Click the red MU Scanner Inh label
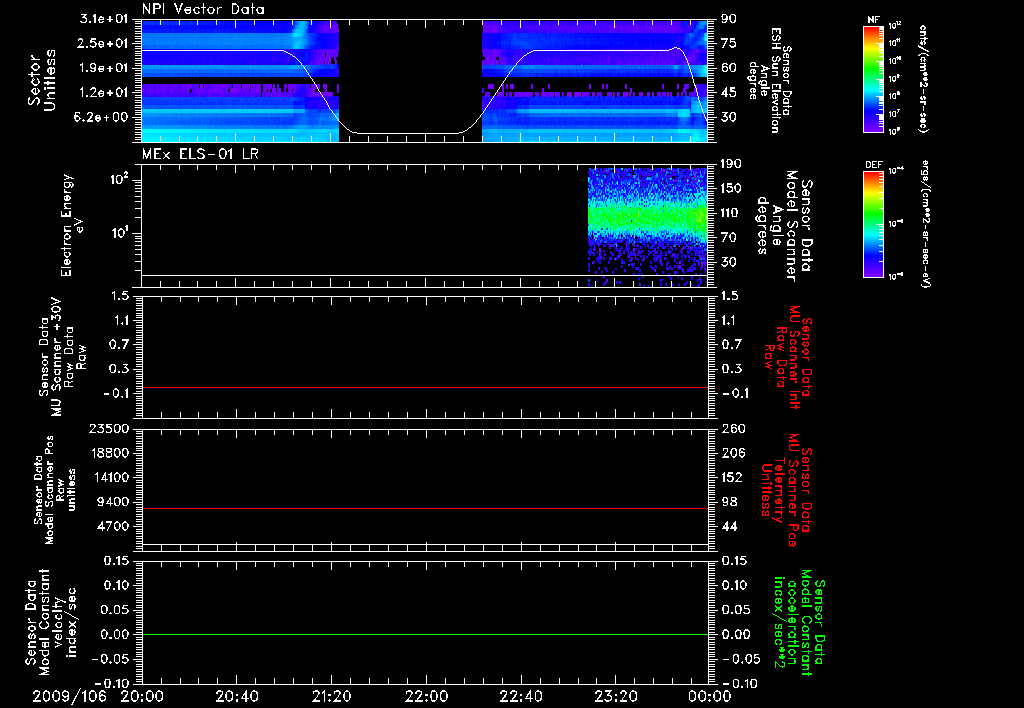This screenshot has height=708, width=1024. pyautogui.click(x=788, y=357)
